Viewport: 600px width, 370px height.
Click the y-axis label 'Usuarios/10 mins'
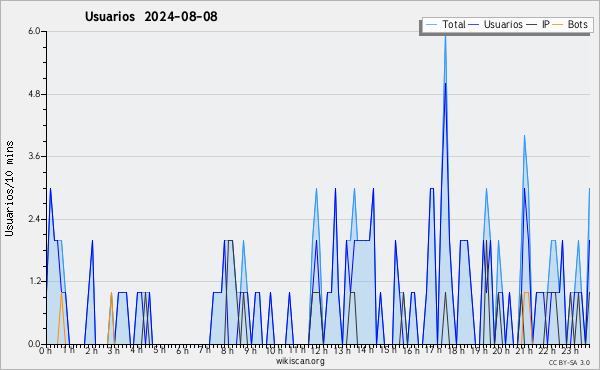[x=9, y=189]
